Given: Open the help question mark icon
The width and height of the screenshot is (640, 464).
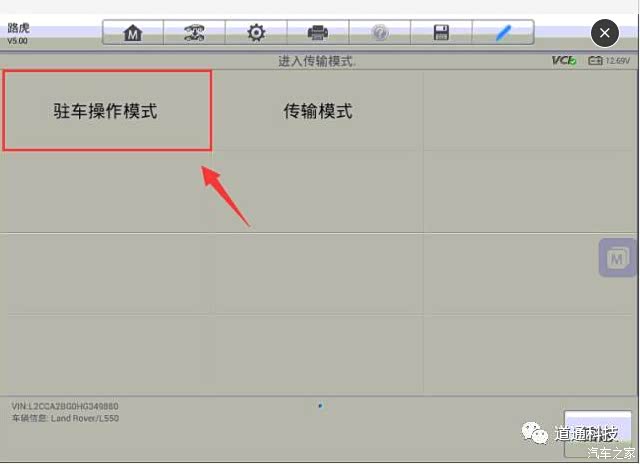Looking at the screenshot, I should [380, 32].
